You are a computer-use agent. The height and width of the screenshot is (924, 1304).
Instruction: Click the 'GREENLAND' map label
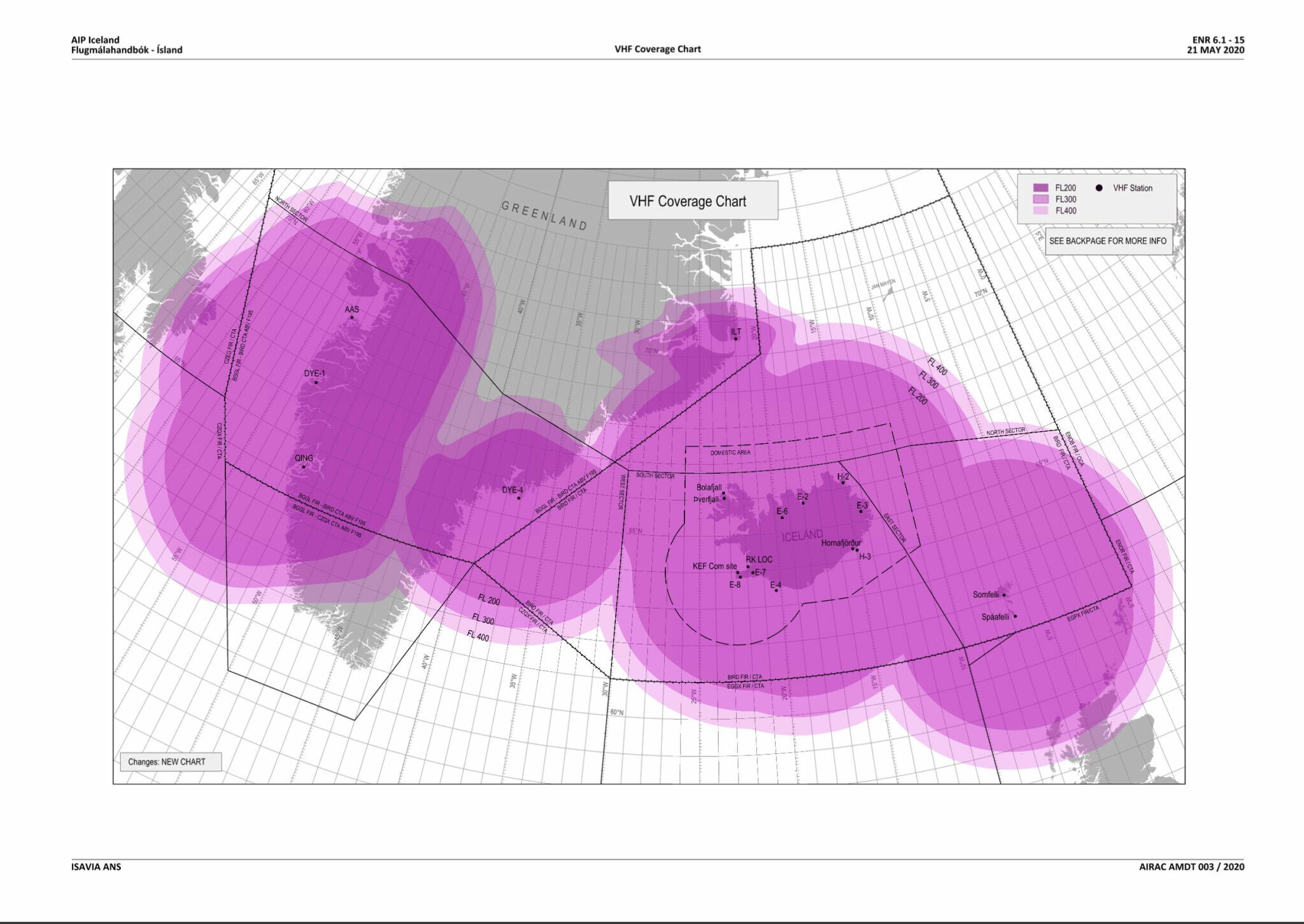[544, 215]
